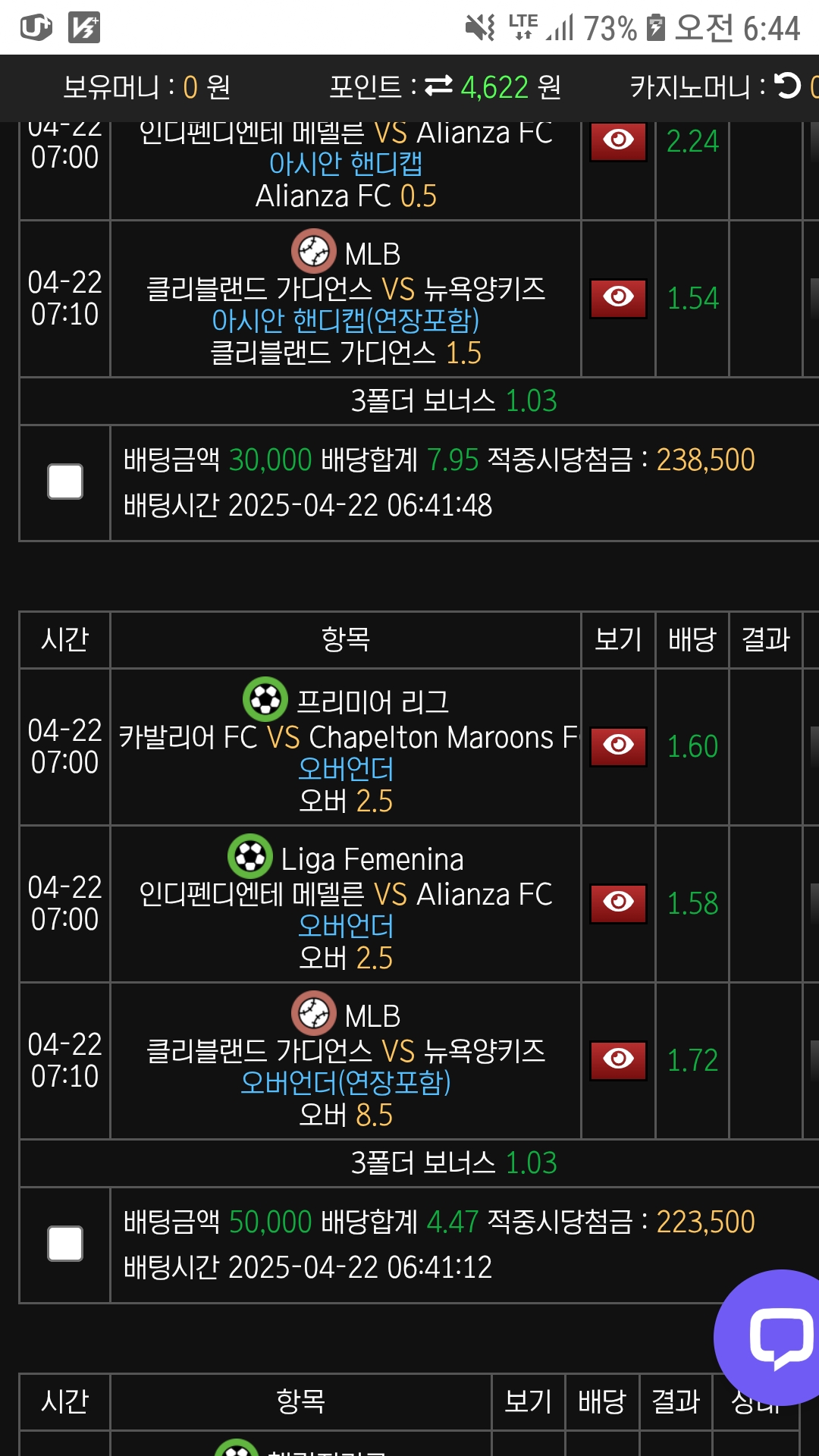Tap the muted sound status icon

(479, 28)
